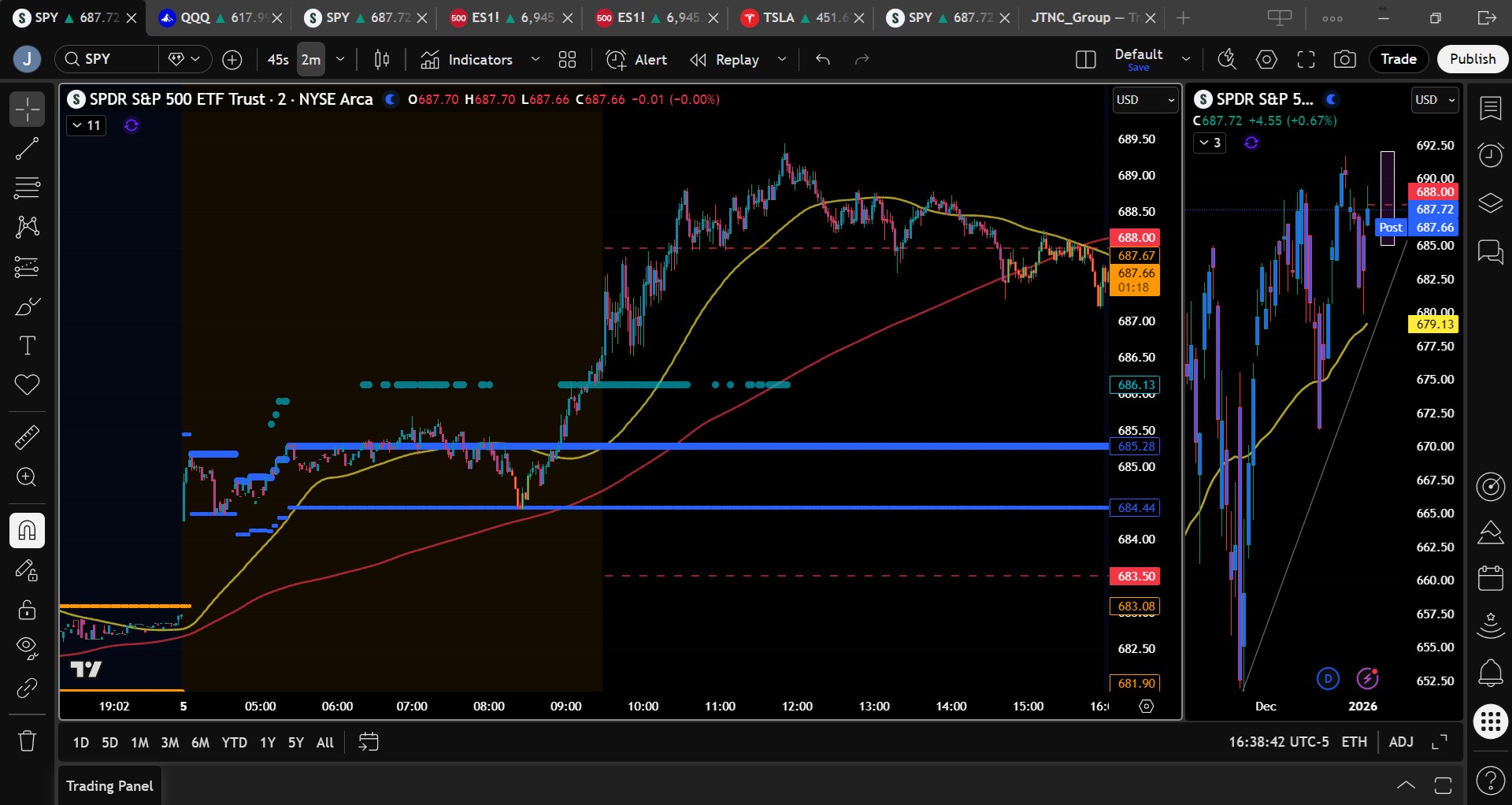Viewport: 1512px width, 805px height.
Task: Publish the chart idea
Action: [x=1473, y=59]
